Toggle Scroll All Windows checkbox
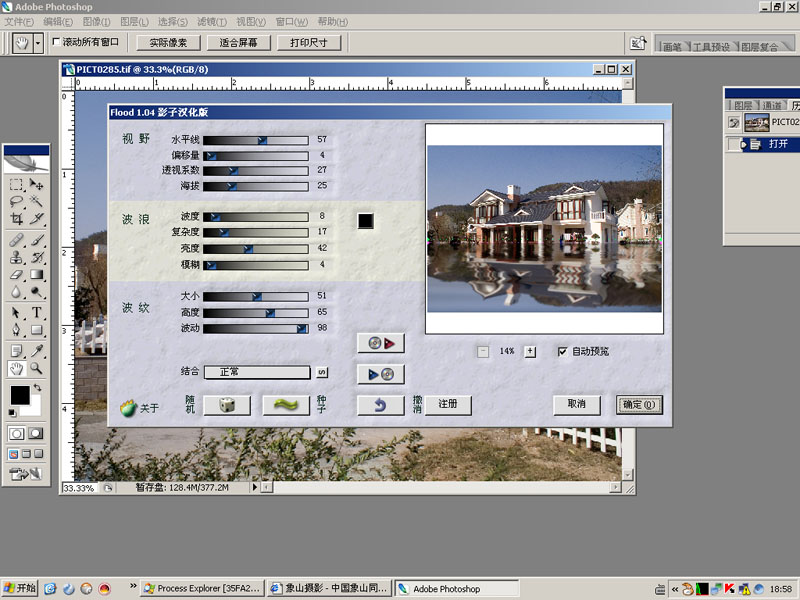This screenshot has width=800, height=600. pos(56,42)
